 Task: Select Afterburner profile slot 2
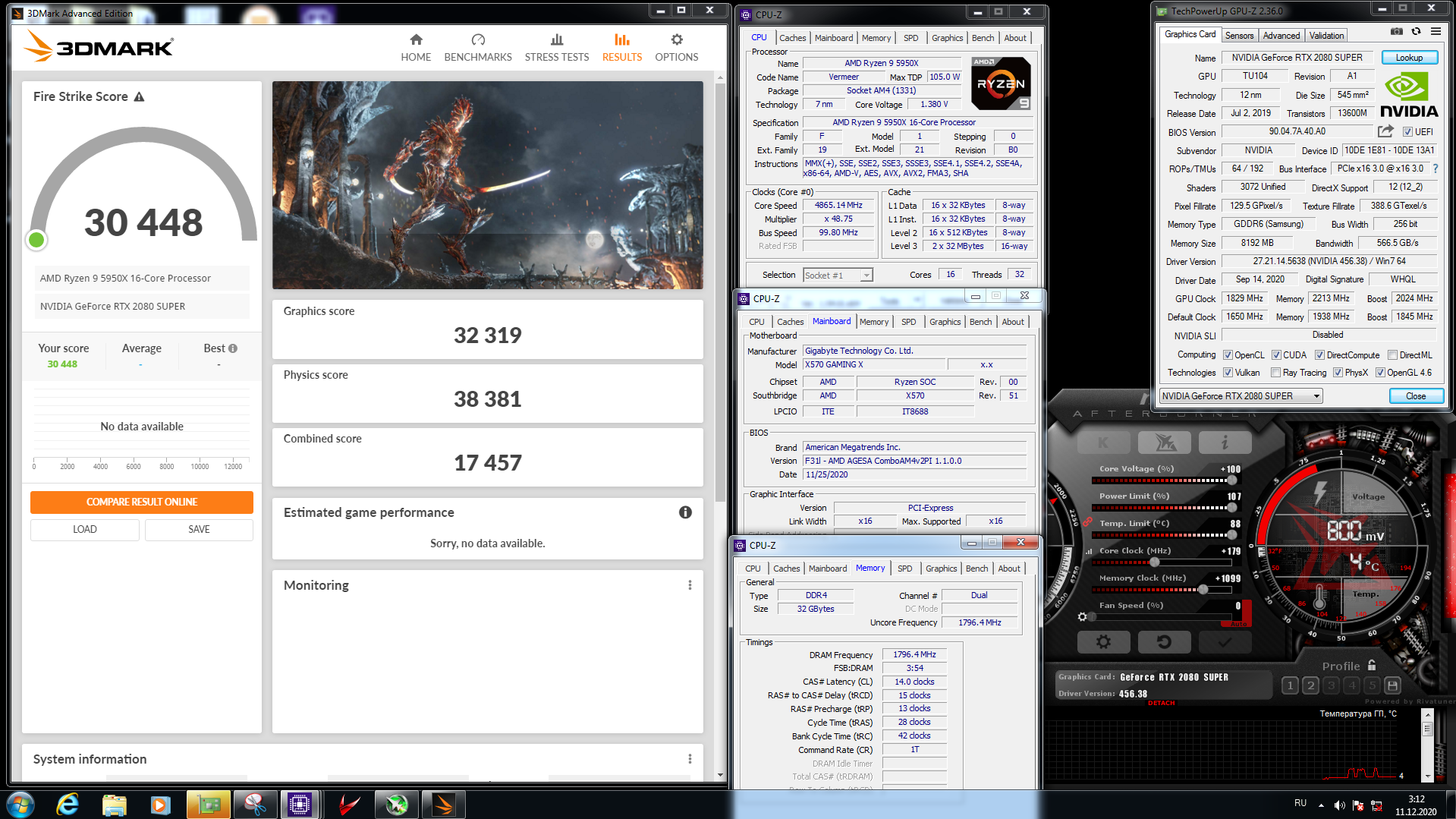pos(1310,686)
